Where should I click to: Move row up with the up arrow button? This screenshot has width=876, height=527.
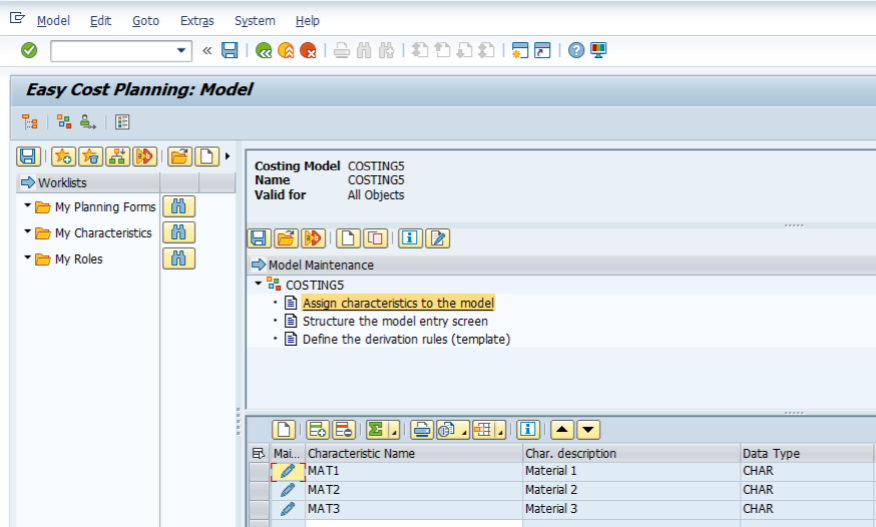coord(562,430)
